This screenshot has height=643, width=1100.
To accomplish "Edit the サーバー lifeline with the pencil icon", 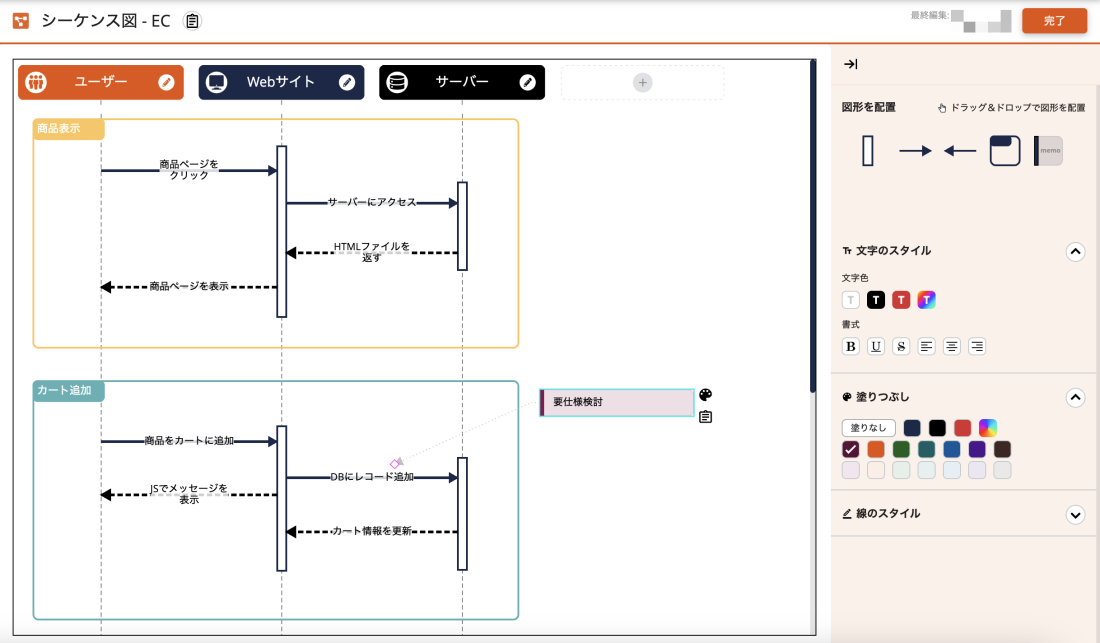I will tap(528, 83).
